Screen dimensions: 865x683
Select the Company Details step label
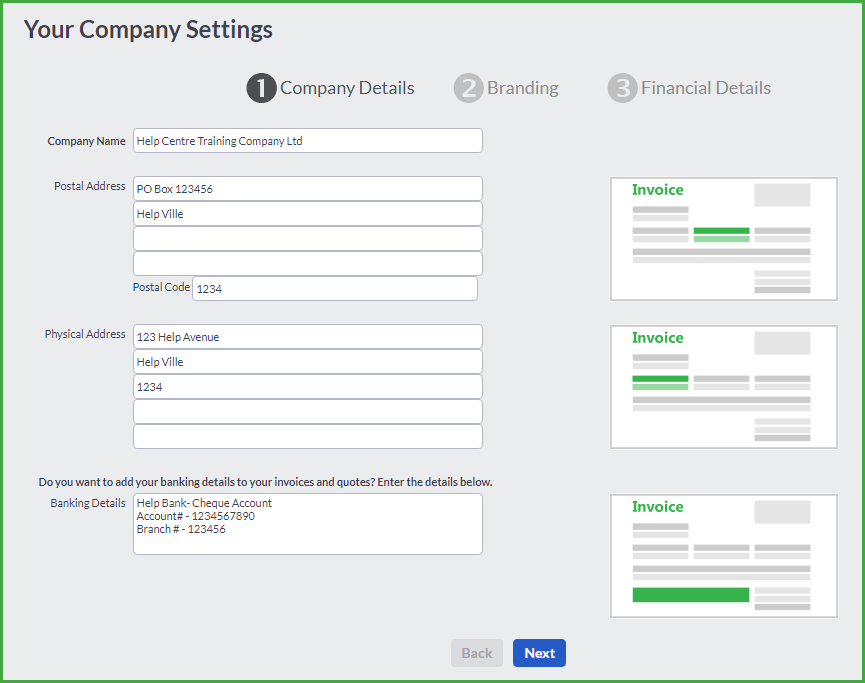point(347,88)
